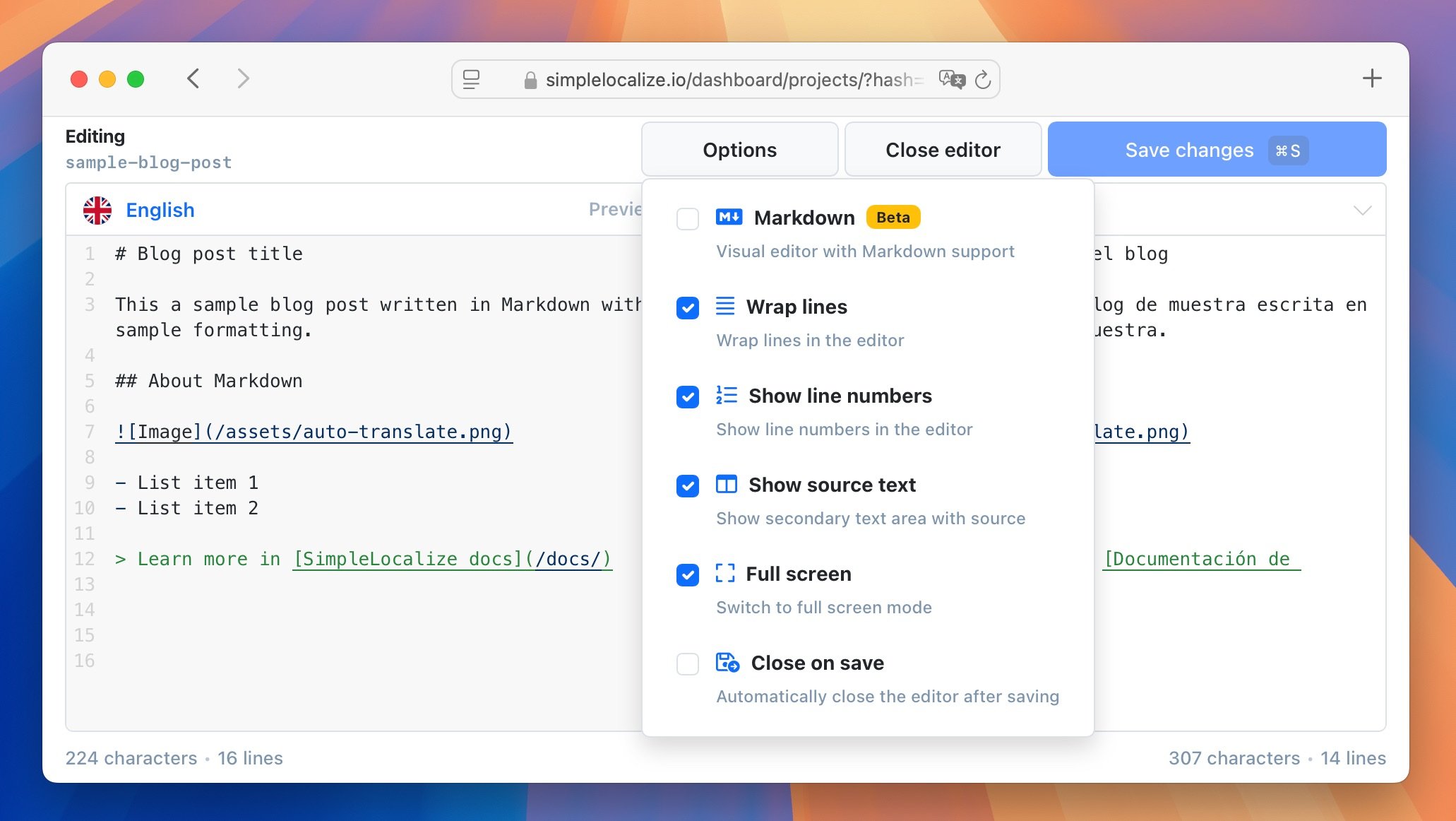Uncheck Show line numbers checkbox
This screenshot has height=821, width=1456.
(x=688, y=396)
